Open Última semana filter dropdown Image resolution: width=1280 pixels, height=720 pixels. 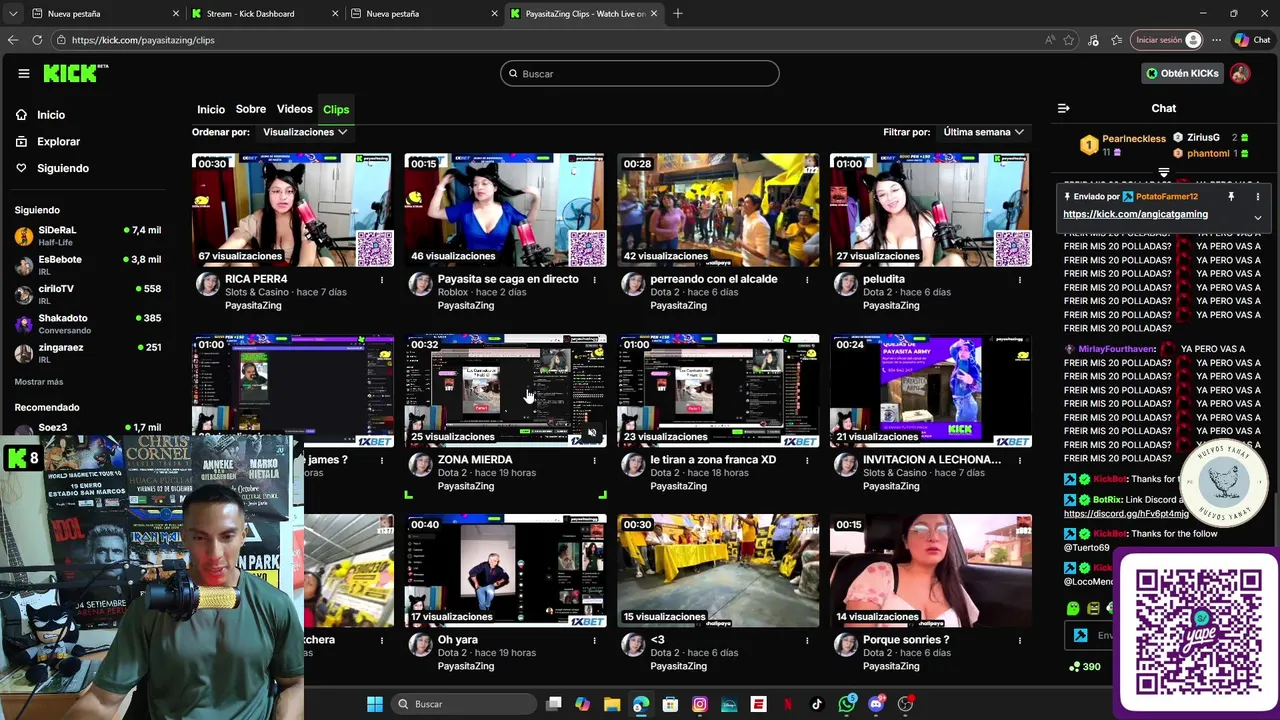[x=984, y=132]
